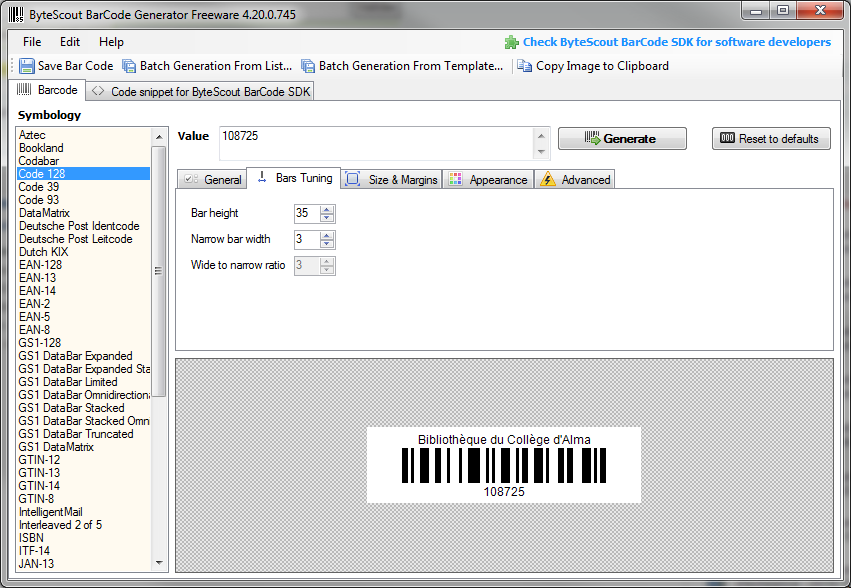Click the symbology list scroll down arrow
The height and width of the screenshot is (588, 851).
[x=159, y=563]
